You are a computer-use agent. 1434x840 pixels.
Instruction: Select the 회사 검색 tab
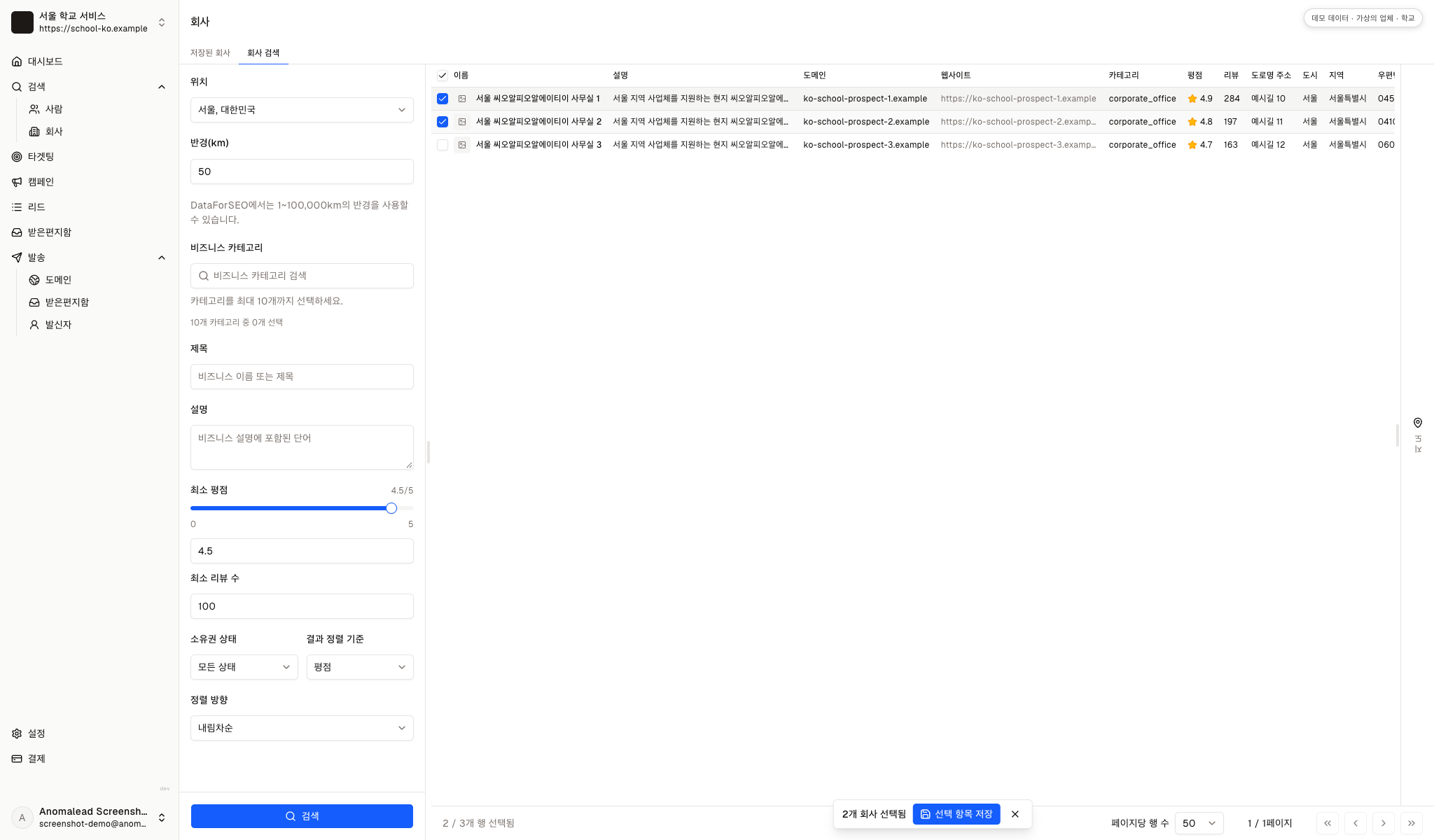click(263, 52)
